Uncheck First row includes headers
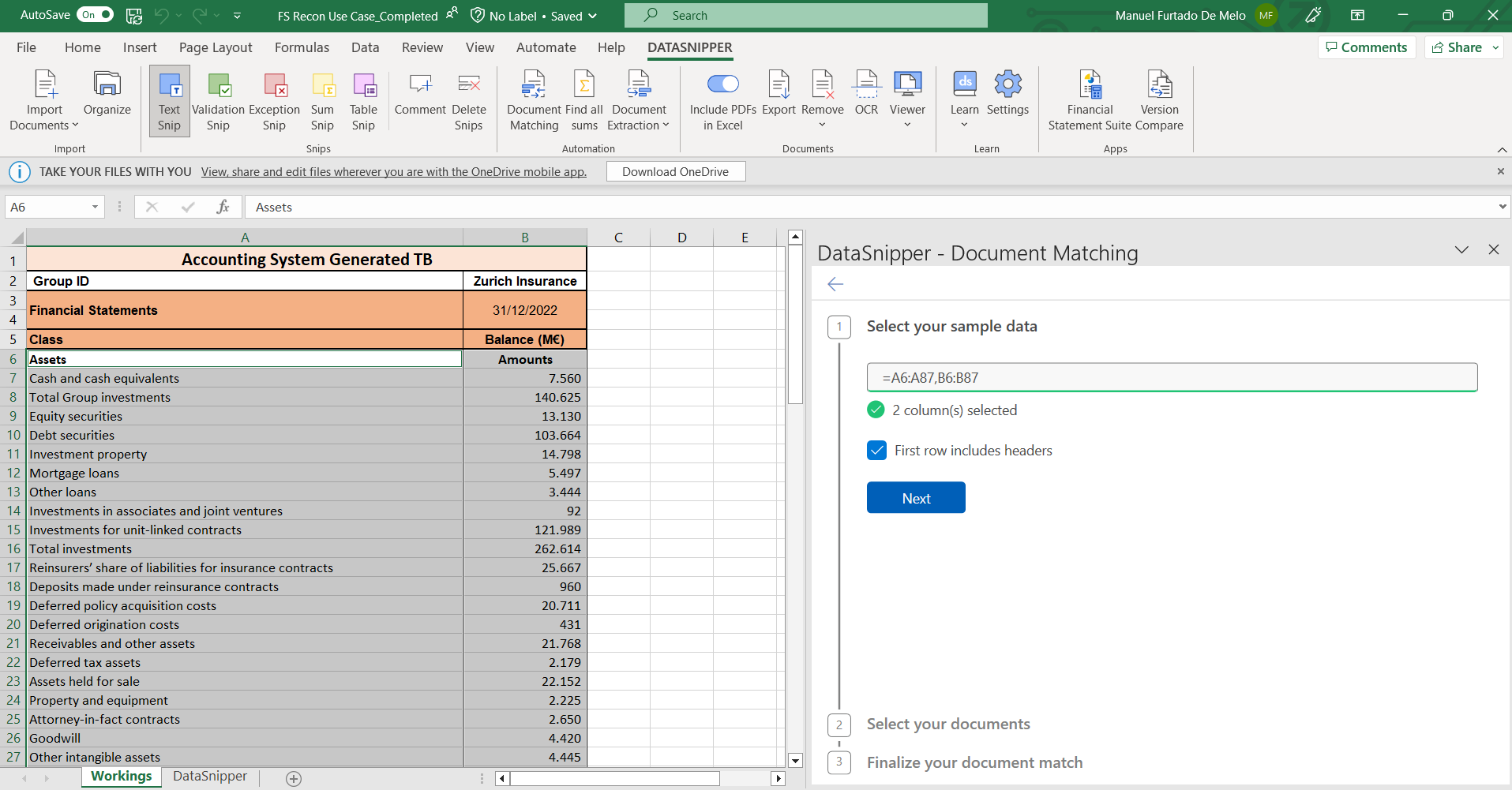This screenshot has height=790, width=1512. point(876,450)
